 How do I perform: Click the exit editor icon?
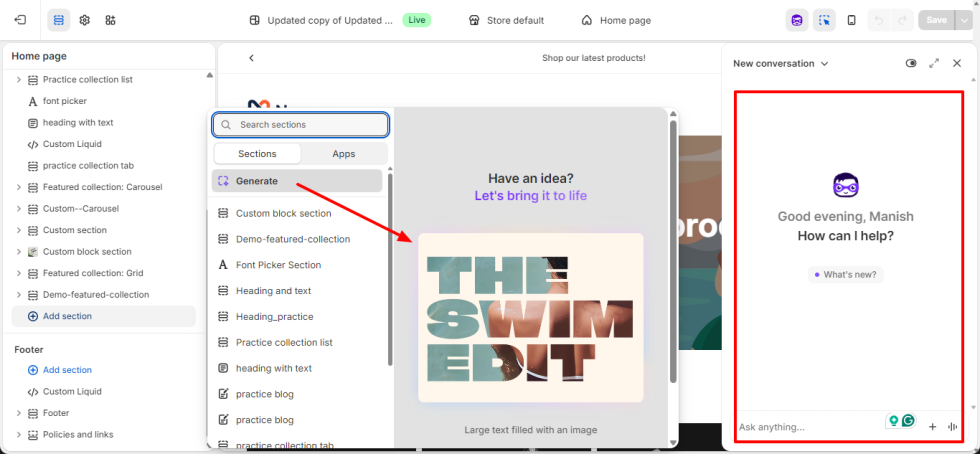click(20, 20)
